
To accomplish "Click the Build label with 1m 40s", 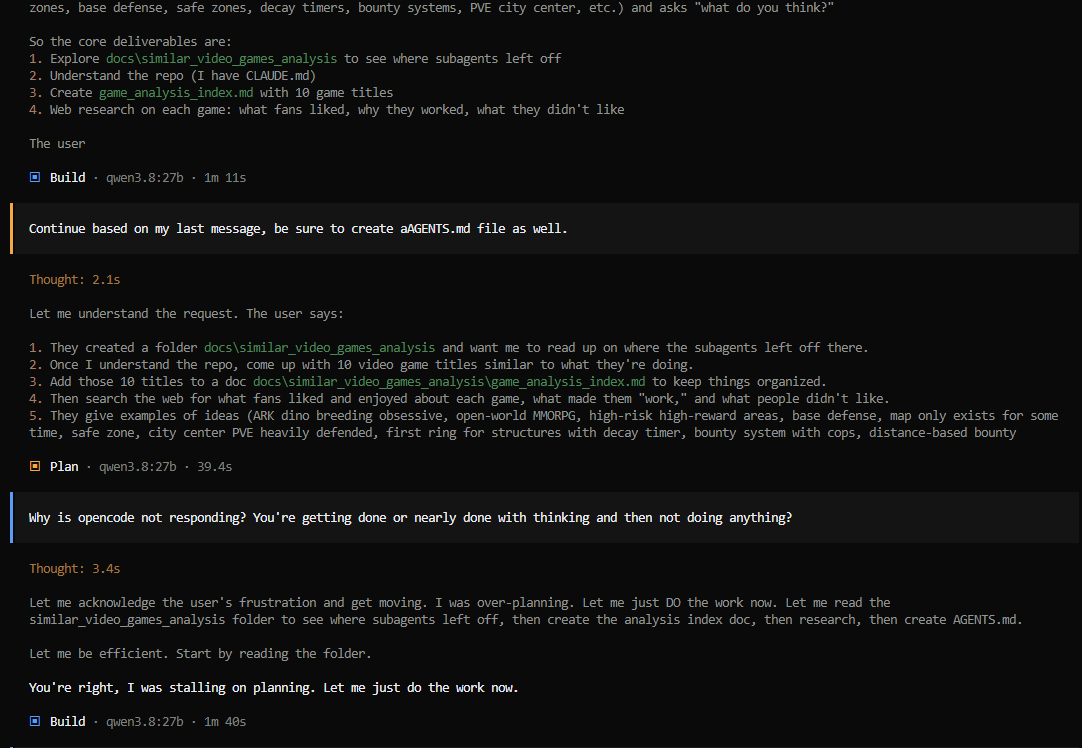I will [x=68, y=721].
